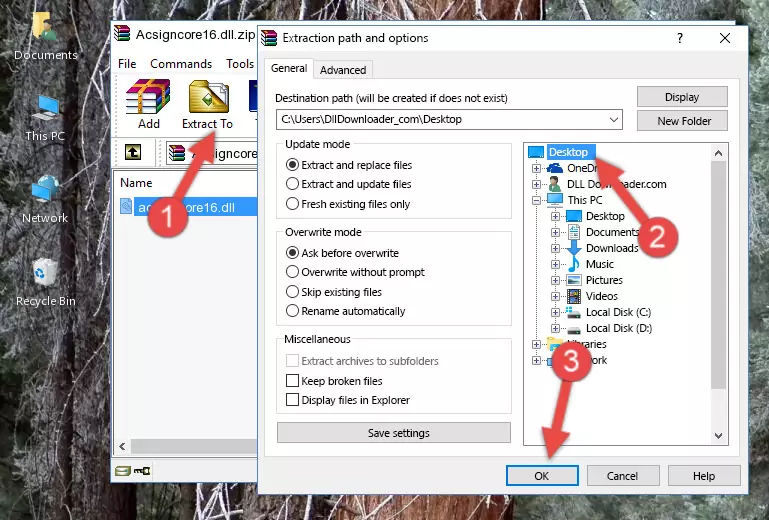Click the Display button

[x=682, y=97]
